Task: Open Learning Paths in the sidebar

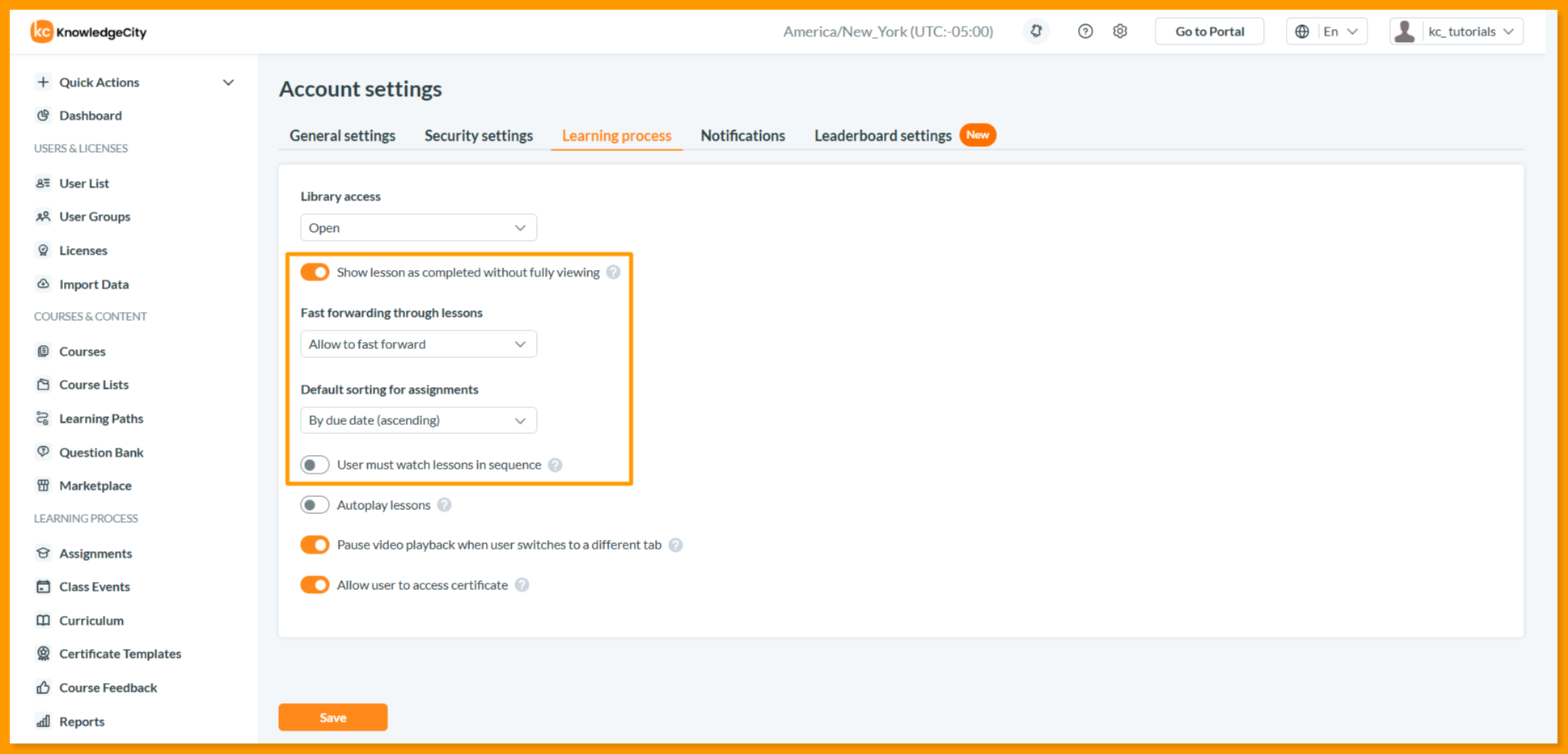Action: pos(101,419)
